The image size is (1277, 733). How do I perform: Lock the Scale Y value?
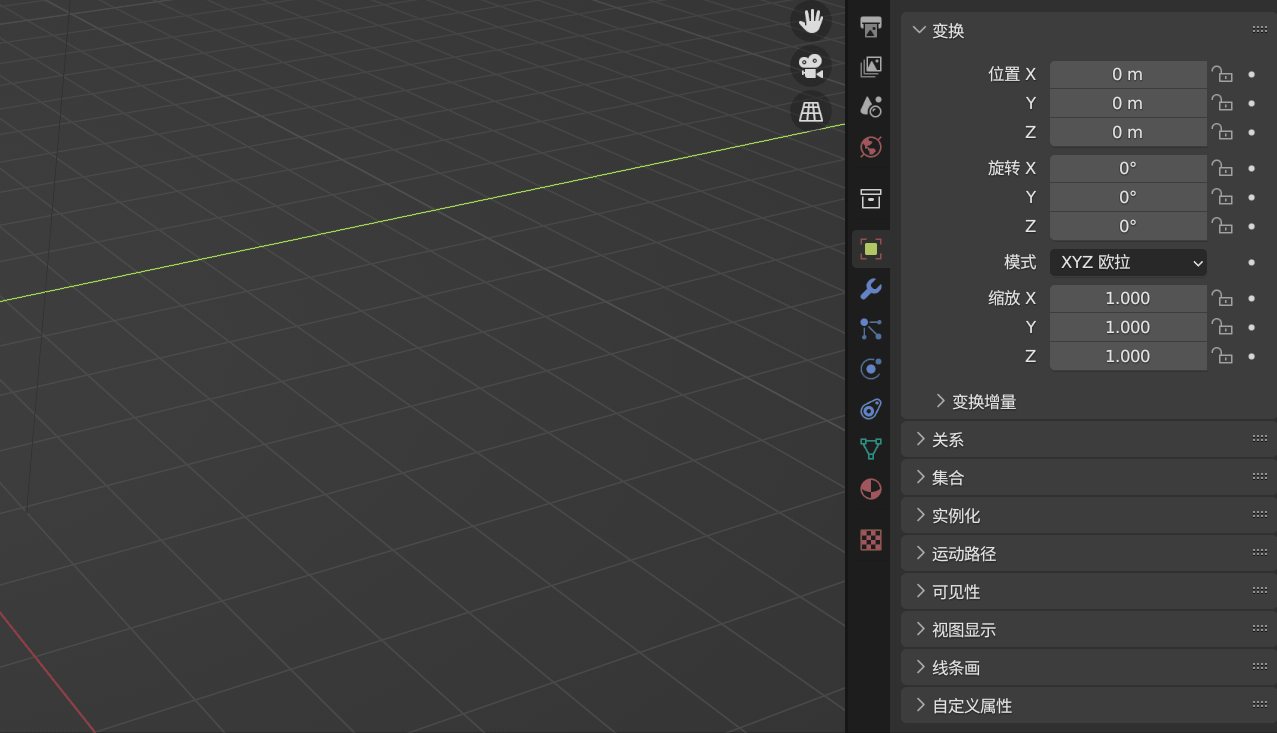tap(1222, 327)
